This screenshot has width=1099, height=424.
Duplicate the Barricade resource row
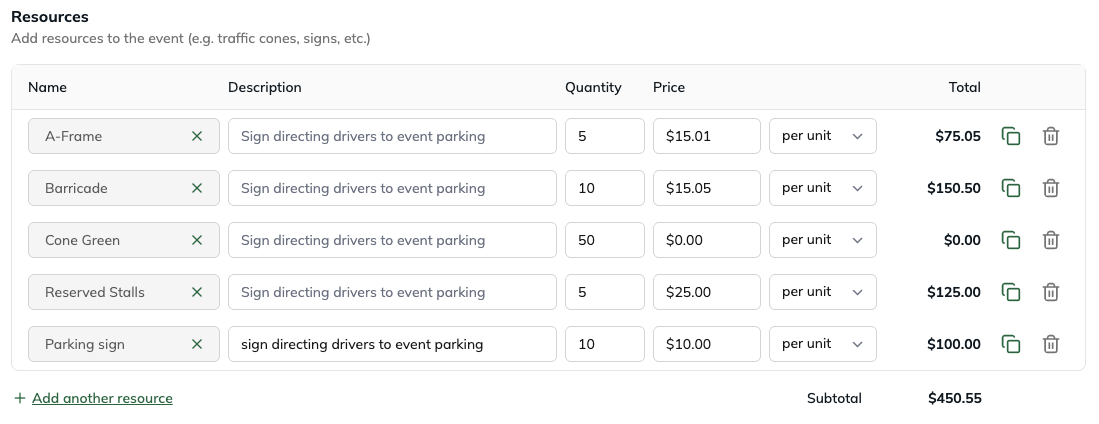click(1011, 188)
